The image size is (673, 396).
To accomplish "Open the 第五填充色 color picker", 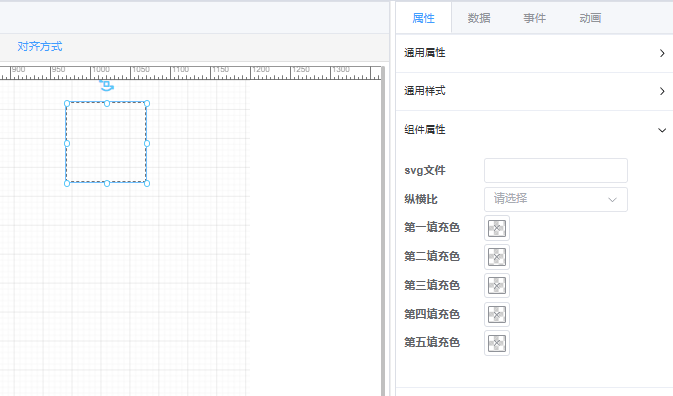I will [x=497, y=343].
